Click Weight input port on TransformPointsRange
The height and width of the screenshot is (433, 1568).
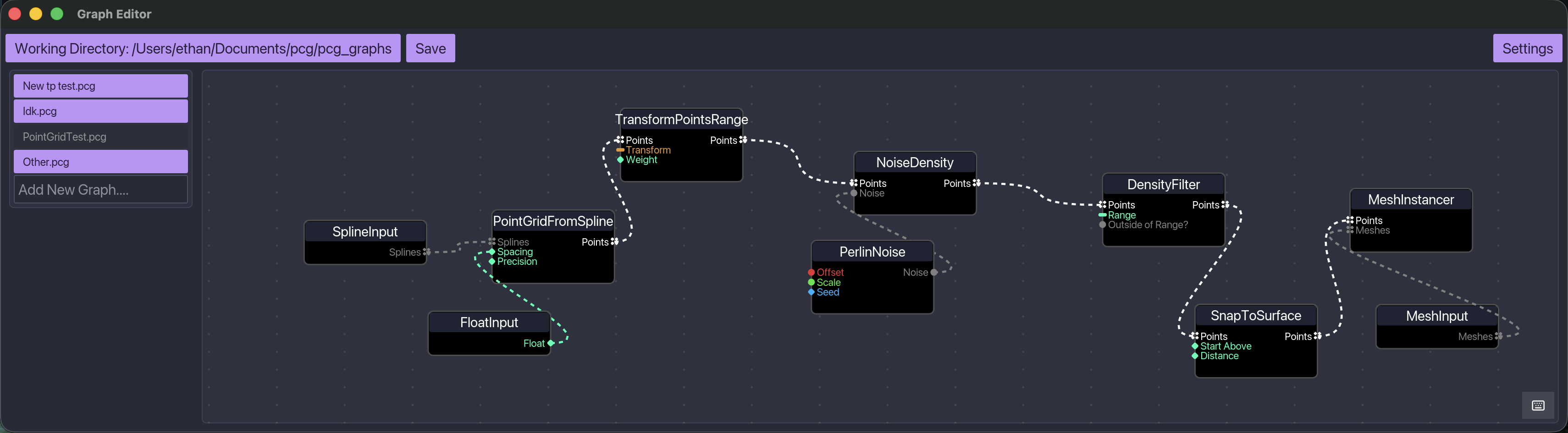620,159
